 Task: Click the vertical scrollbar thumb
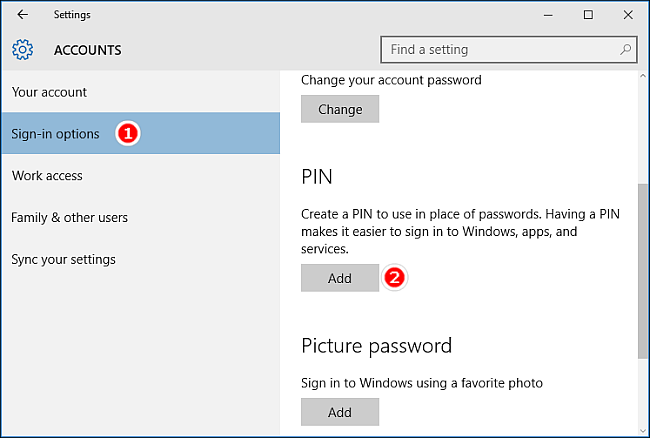[643, 271]
